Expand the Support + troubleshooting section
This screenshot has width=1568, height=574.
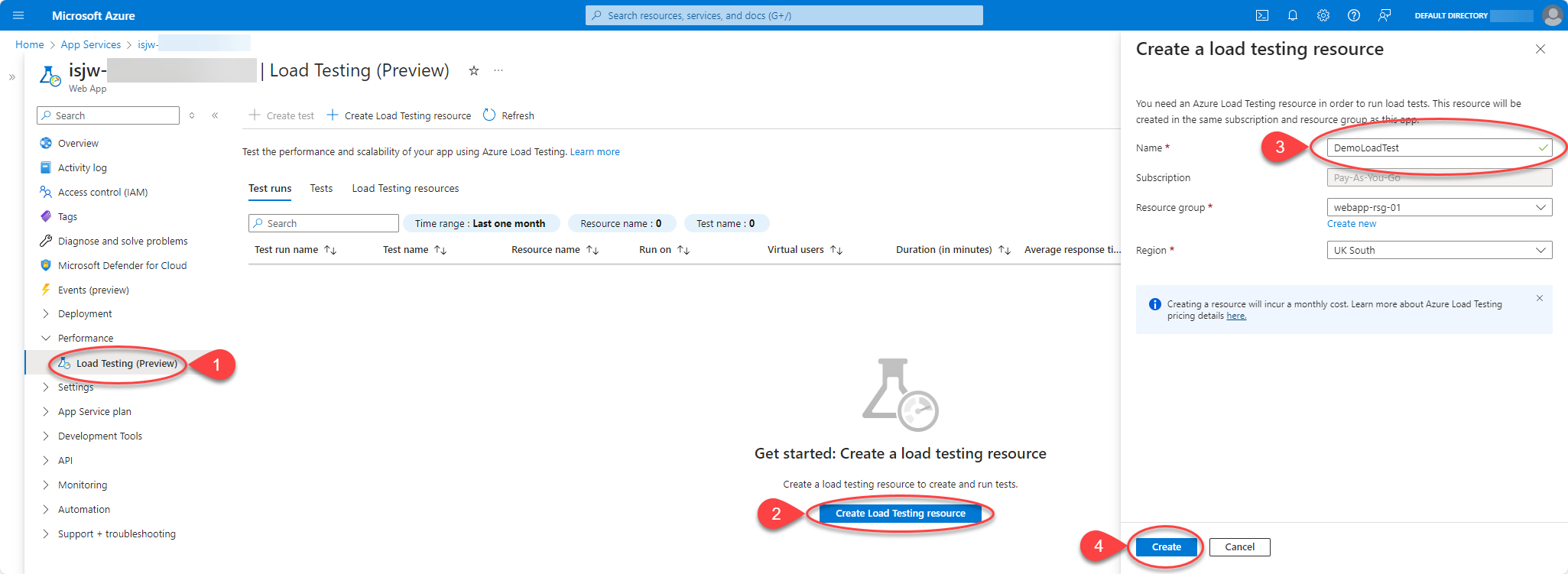46,533
